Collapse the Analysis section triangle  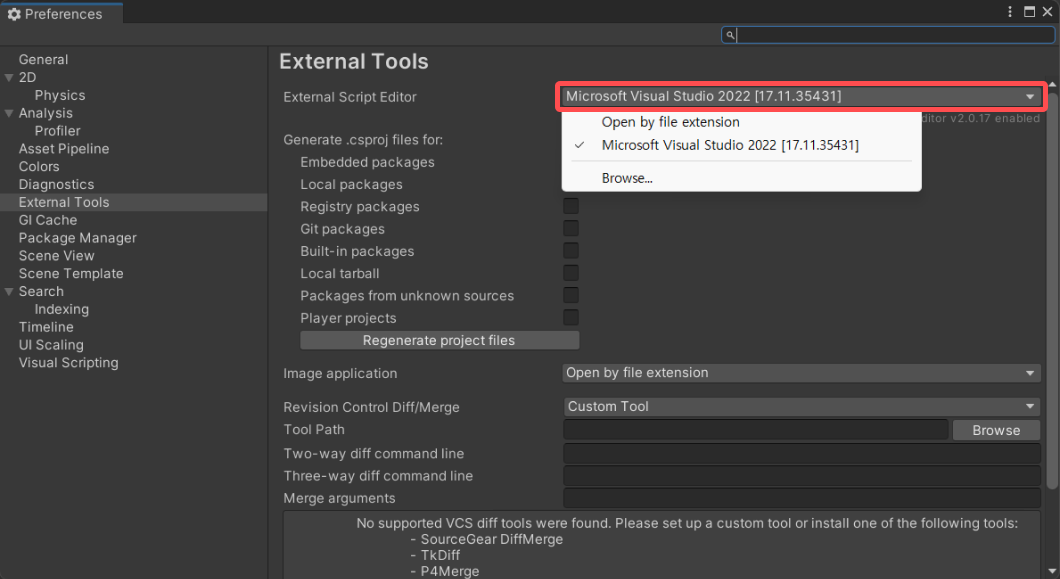[x=9, y=114]
